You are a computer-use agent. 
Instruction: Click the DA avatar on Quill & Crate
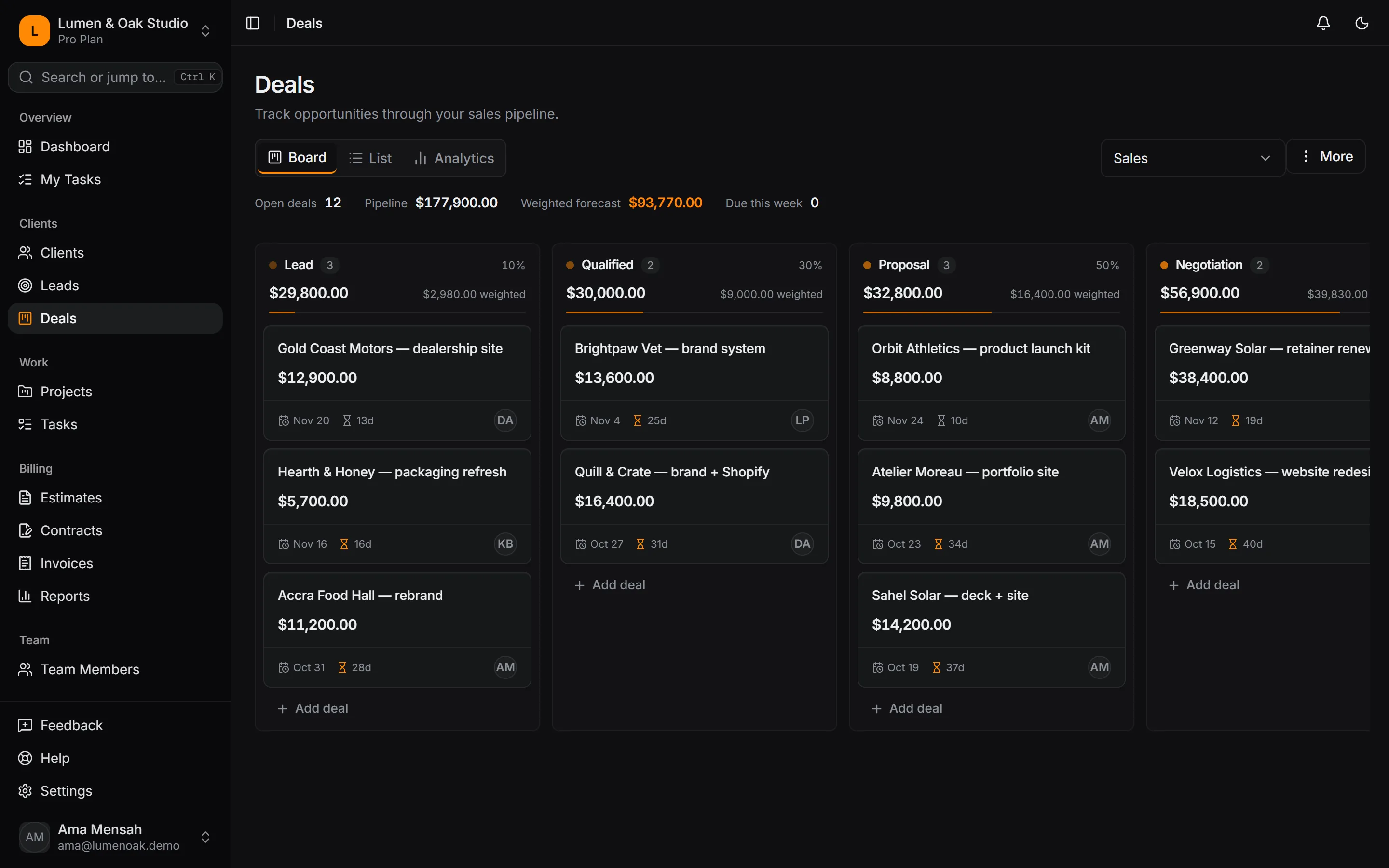click(802, 543)
